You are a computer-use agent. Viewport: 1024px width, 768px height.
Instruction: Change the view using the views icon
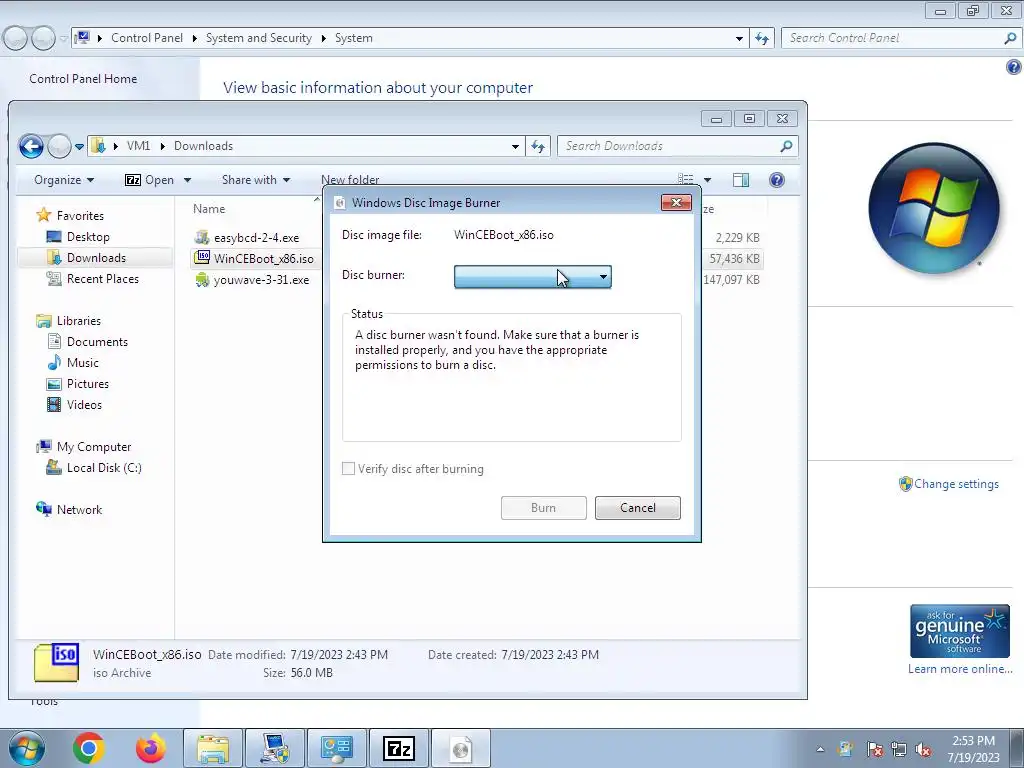point(685,180)
